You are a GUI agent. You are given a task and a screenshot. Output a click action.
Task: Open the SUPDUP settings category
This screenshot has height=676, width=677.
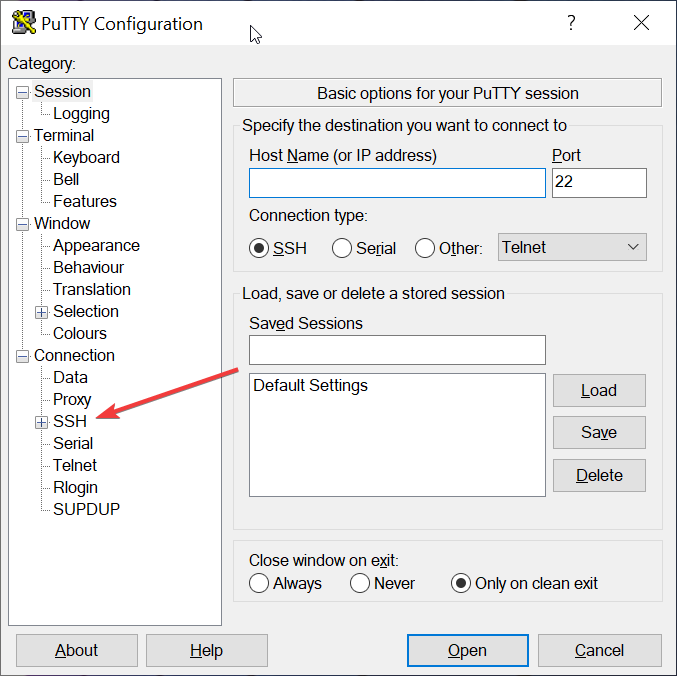pos(86,510)
